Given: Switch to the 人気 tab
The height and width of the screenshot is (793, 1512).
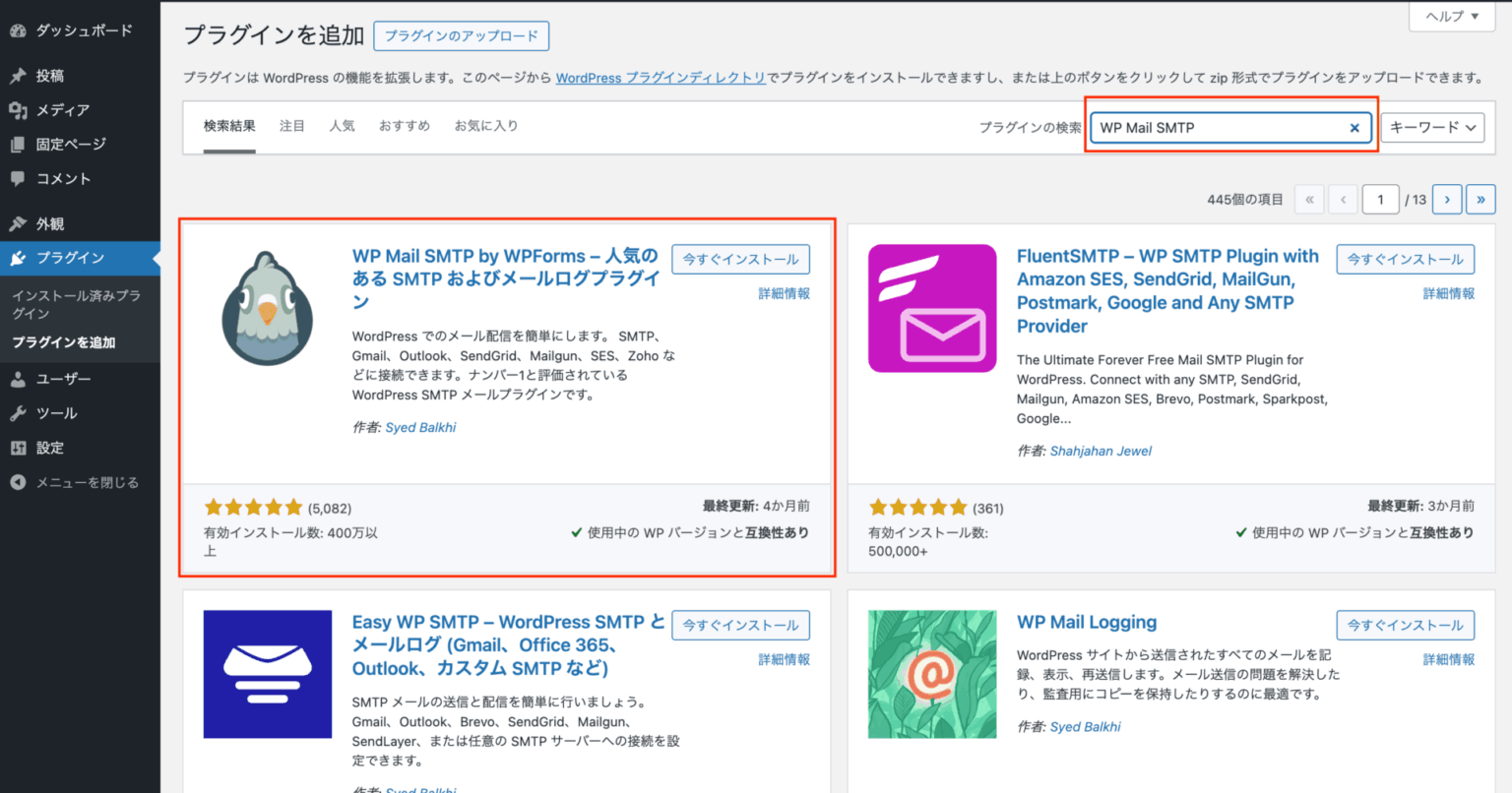Looking at the screenshot, I should pyautogui.click(x=343, y=126).
